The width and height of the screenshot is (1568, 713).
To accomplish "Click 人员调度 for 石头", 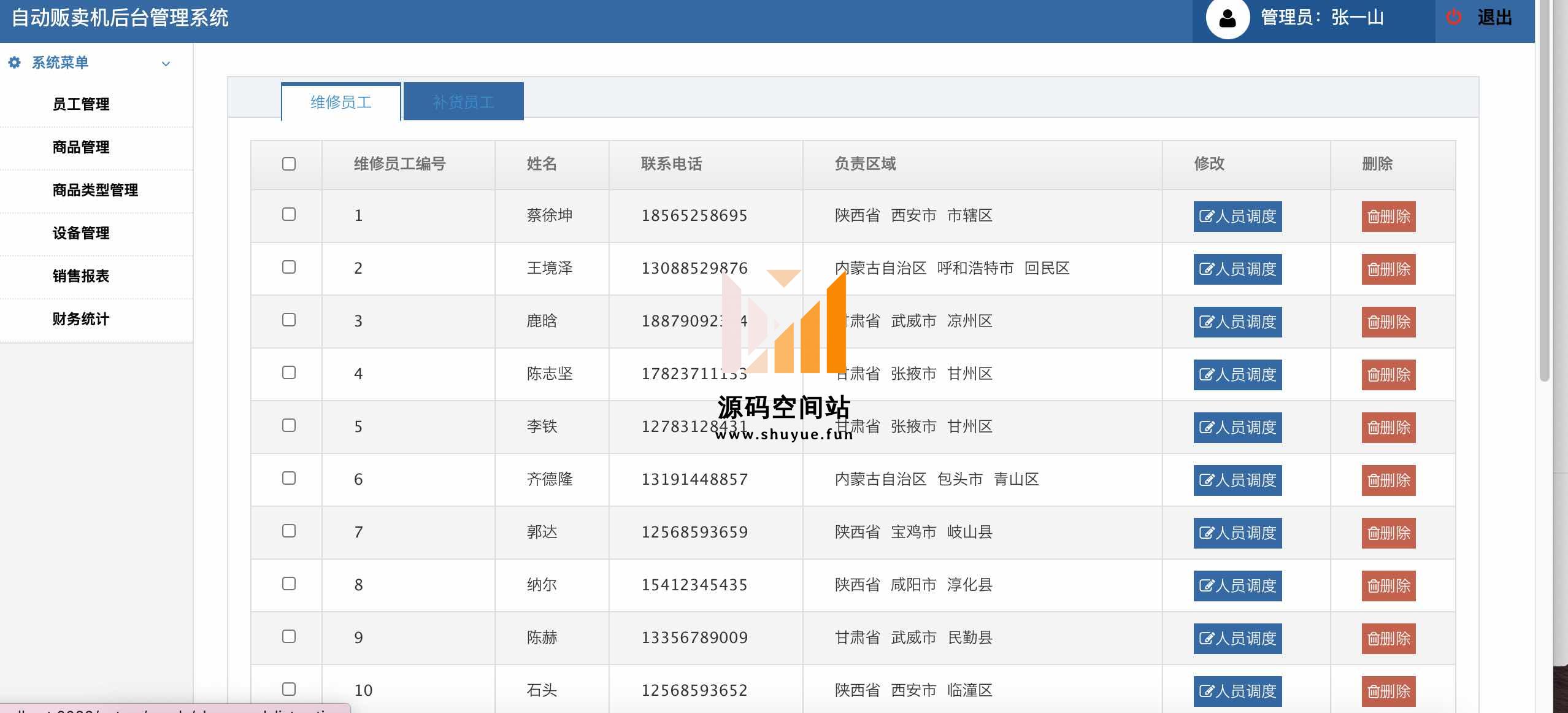I will 1237,692.
